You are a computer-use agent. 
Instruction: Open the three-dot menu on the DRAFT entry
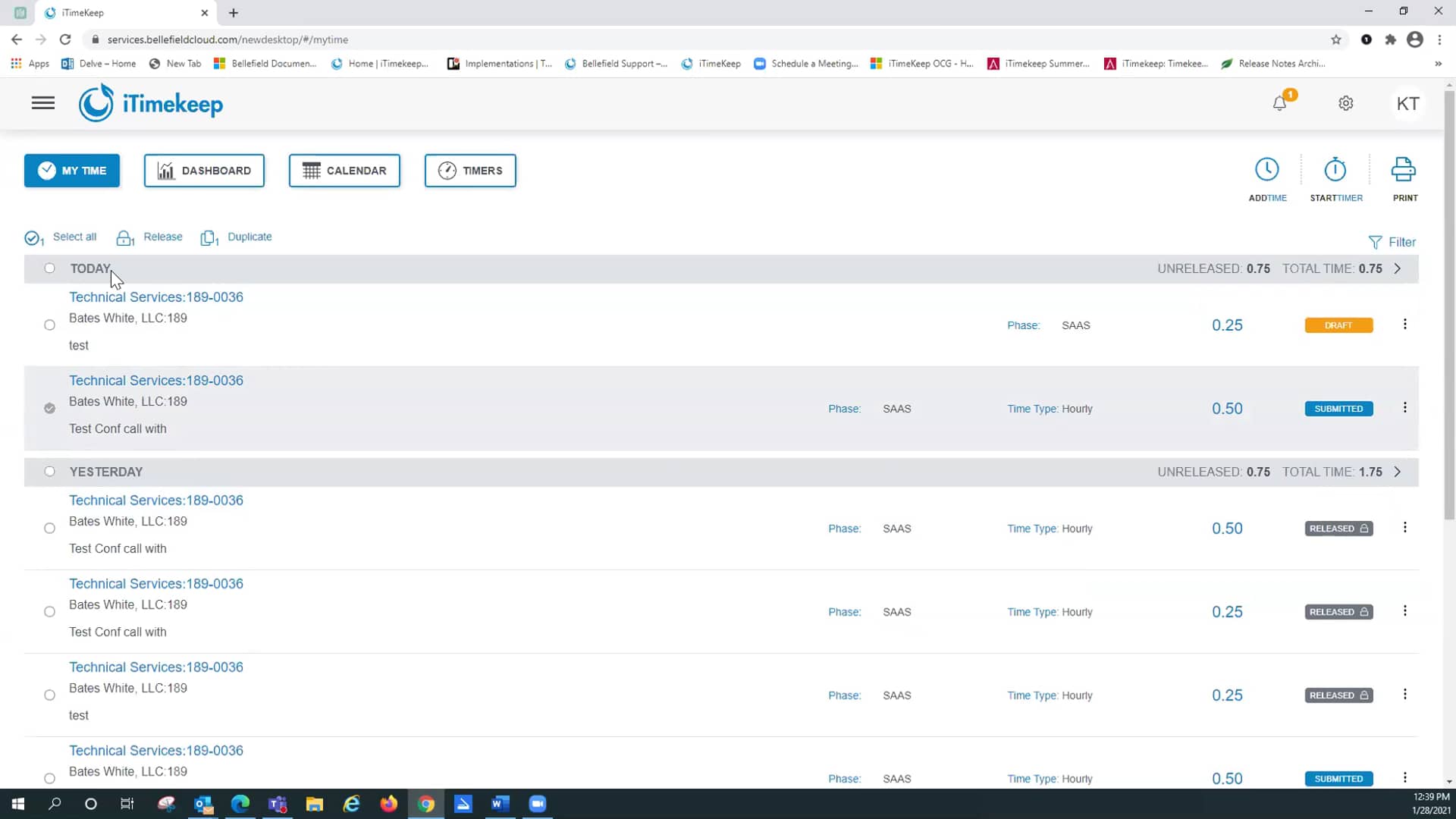[1404, 325]
